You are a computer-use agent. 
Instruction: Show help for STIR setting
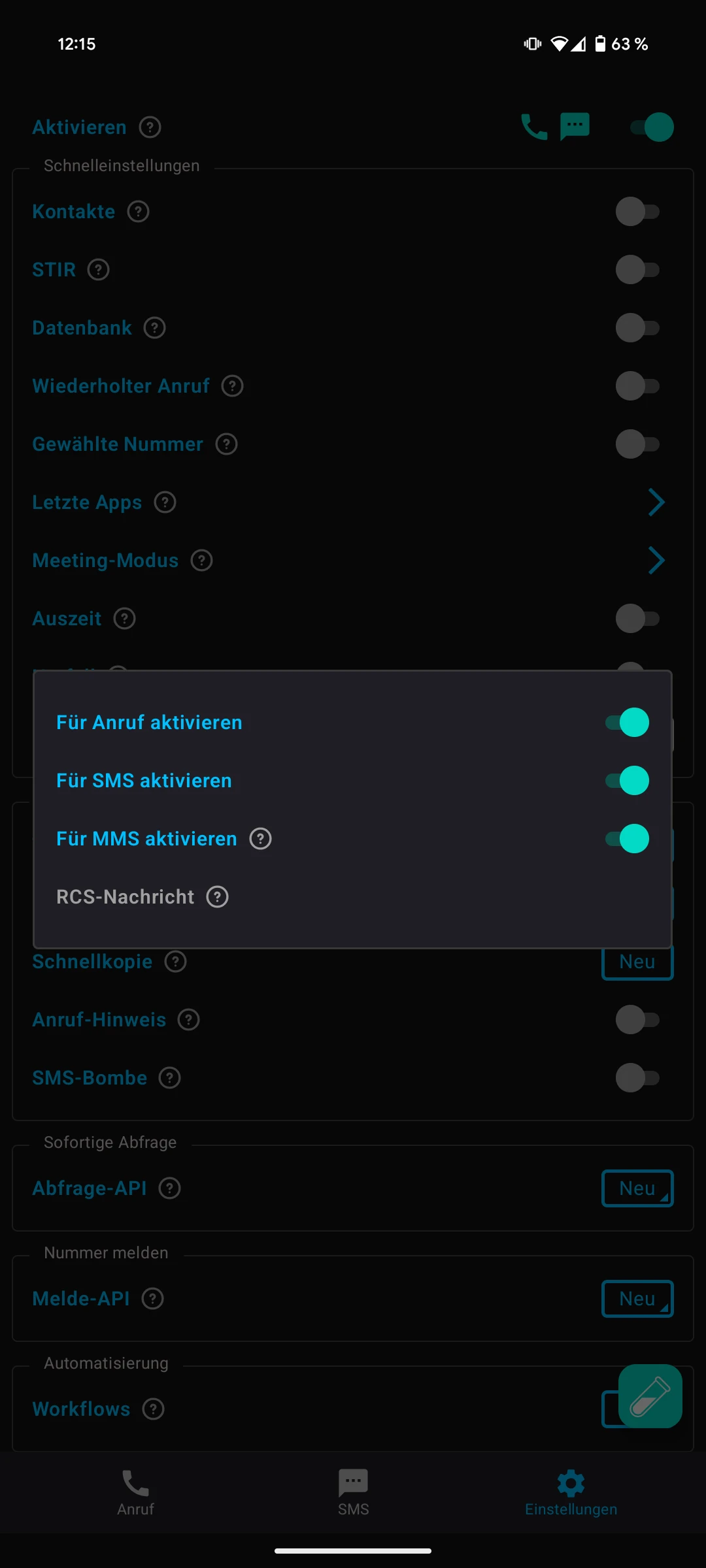pos(99,269)
